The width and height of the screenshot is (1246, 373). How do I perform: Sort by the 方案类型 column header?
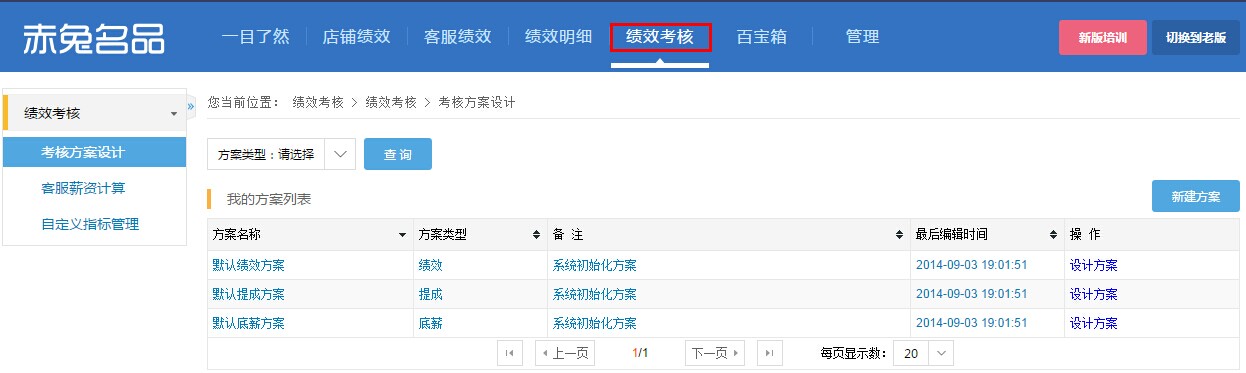(x=480, y=235)
